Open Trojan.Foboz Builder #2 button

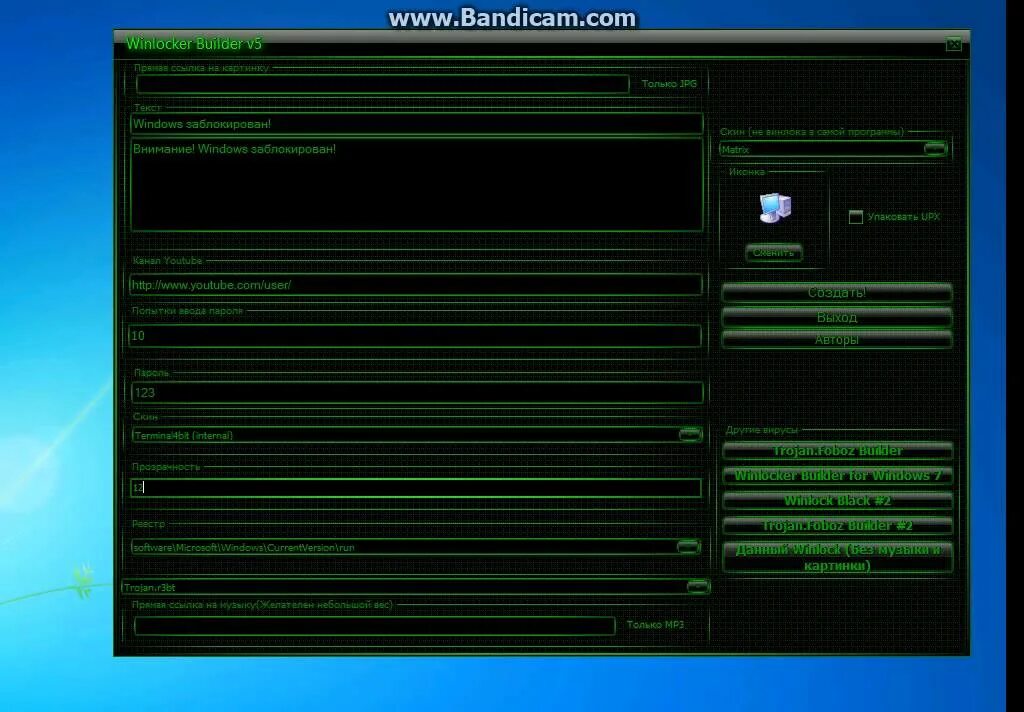(837, 526)
